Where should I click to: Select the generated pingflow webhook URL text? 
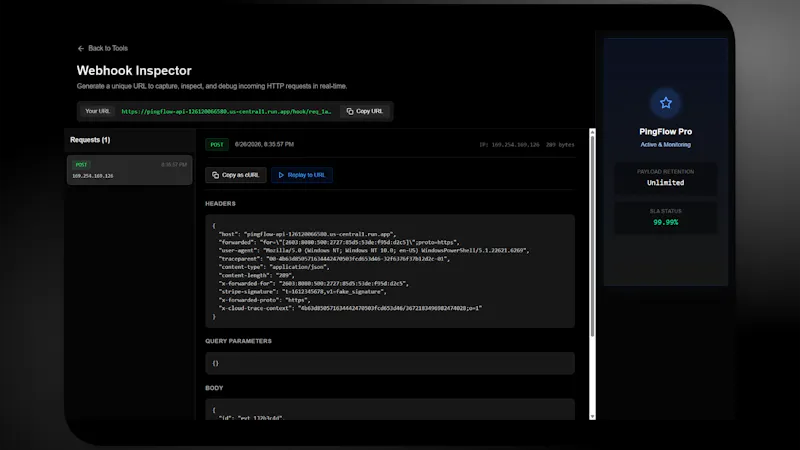[x=226, y=111]
